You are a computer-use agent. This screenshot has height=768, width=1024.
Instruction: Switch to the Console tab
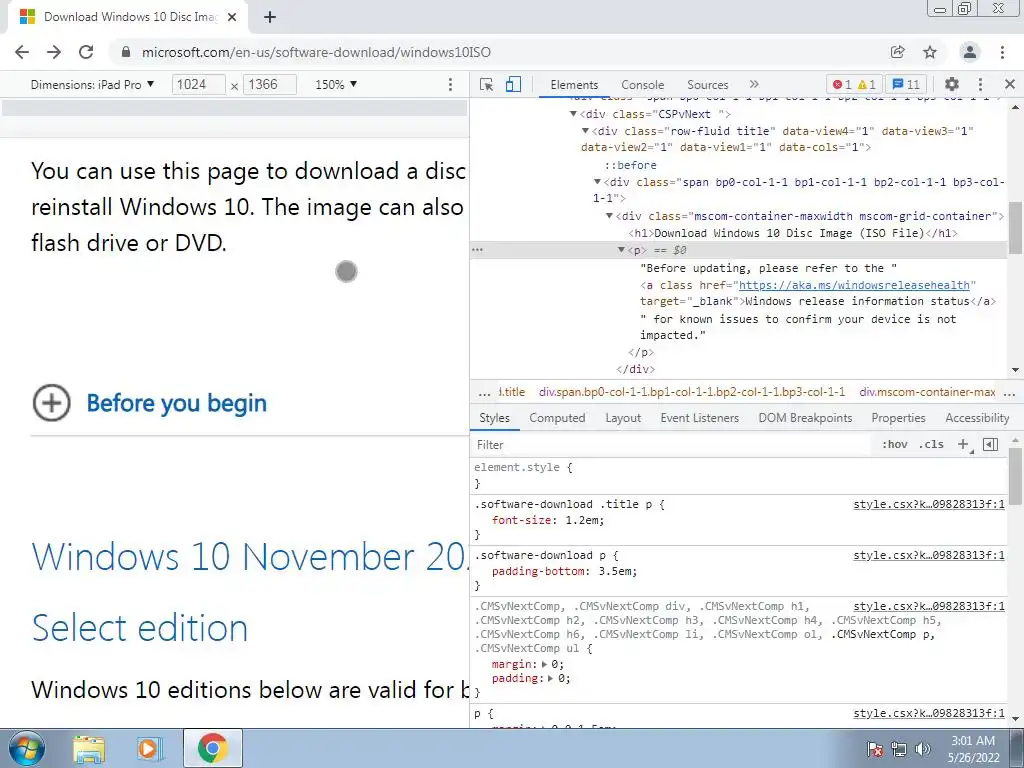[643, 85]
